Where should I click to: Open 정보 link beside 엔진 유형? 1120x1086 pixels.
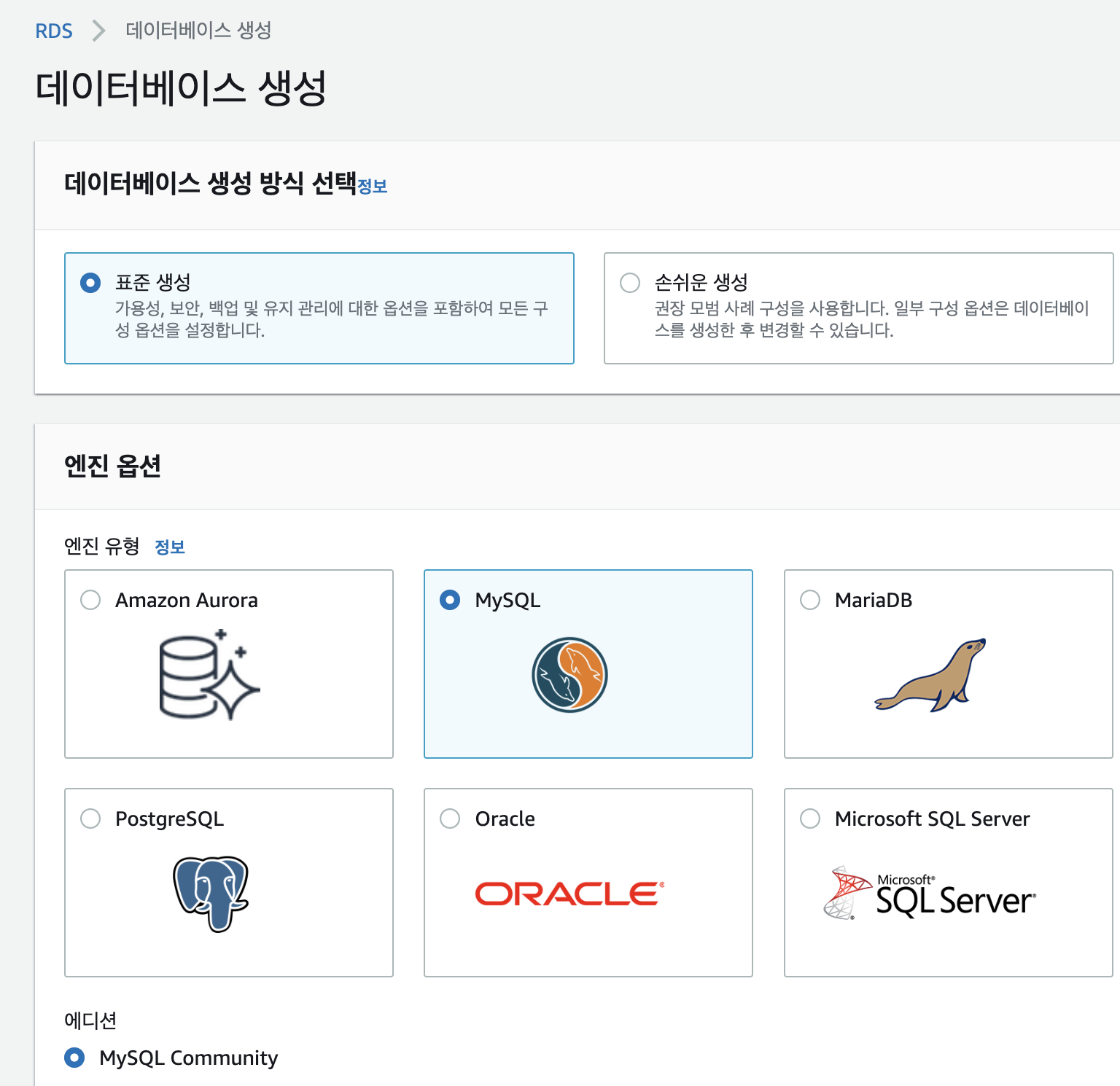pyautogui.click(x=170, y=547)
